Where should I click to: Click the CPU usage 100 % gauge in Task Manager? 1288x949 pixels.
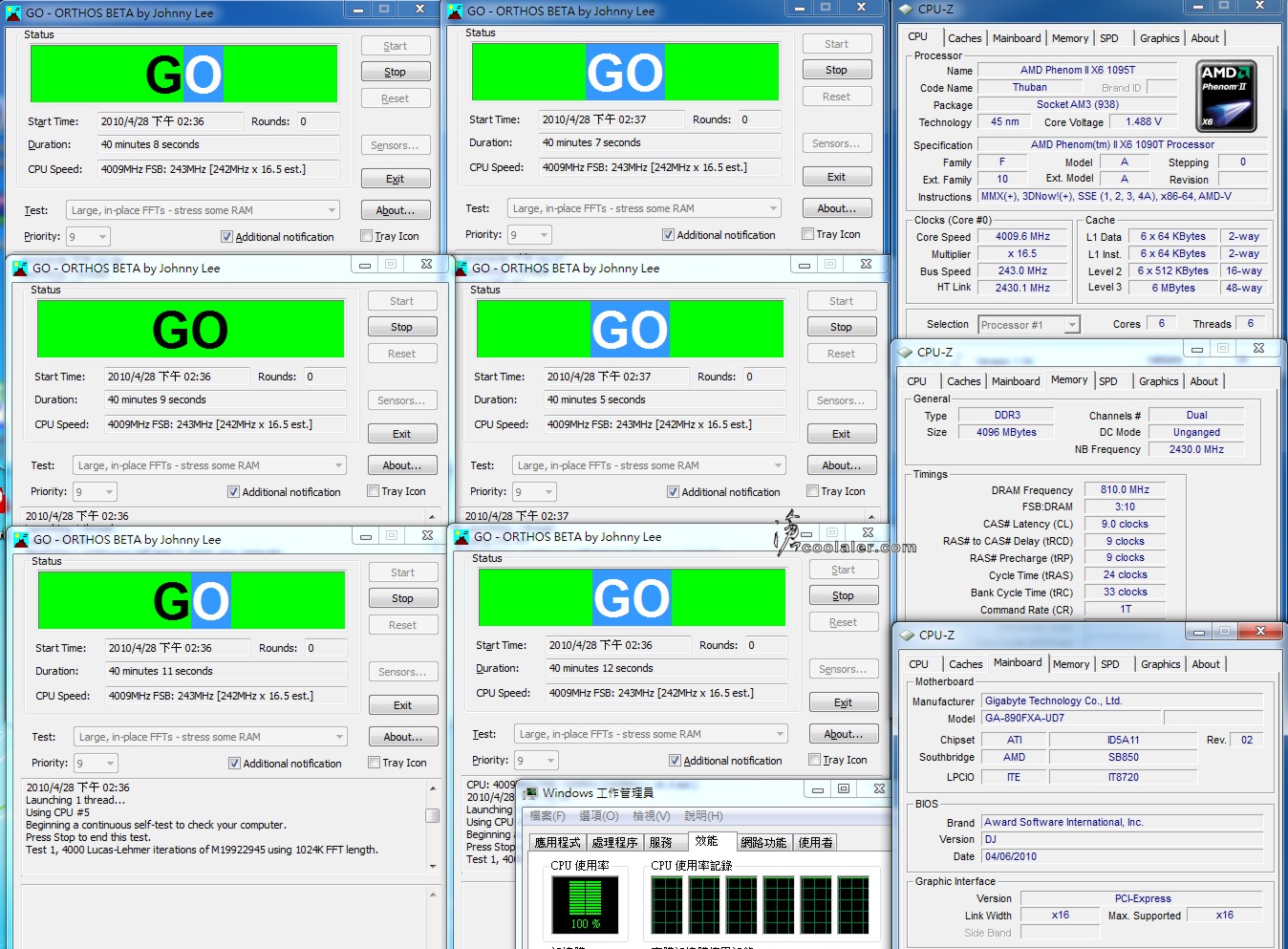click(x=585, y=904)
